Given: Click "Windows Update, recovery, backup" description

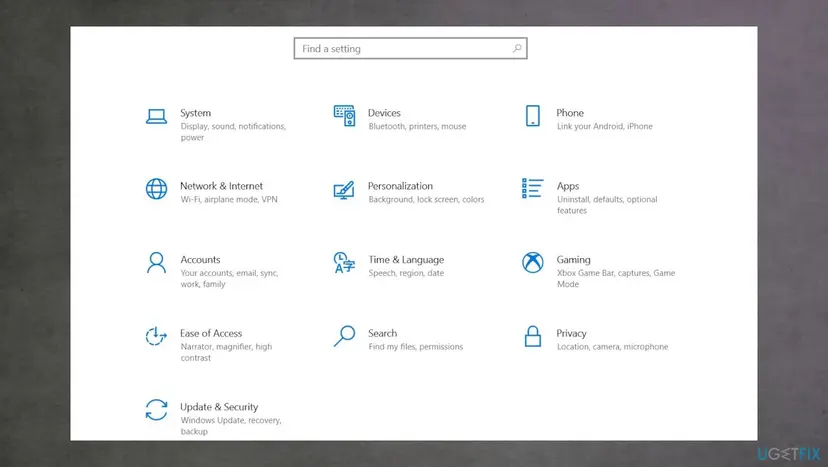Looking at the screenshot, I should click(231, 426).
